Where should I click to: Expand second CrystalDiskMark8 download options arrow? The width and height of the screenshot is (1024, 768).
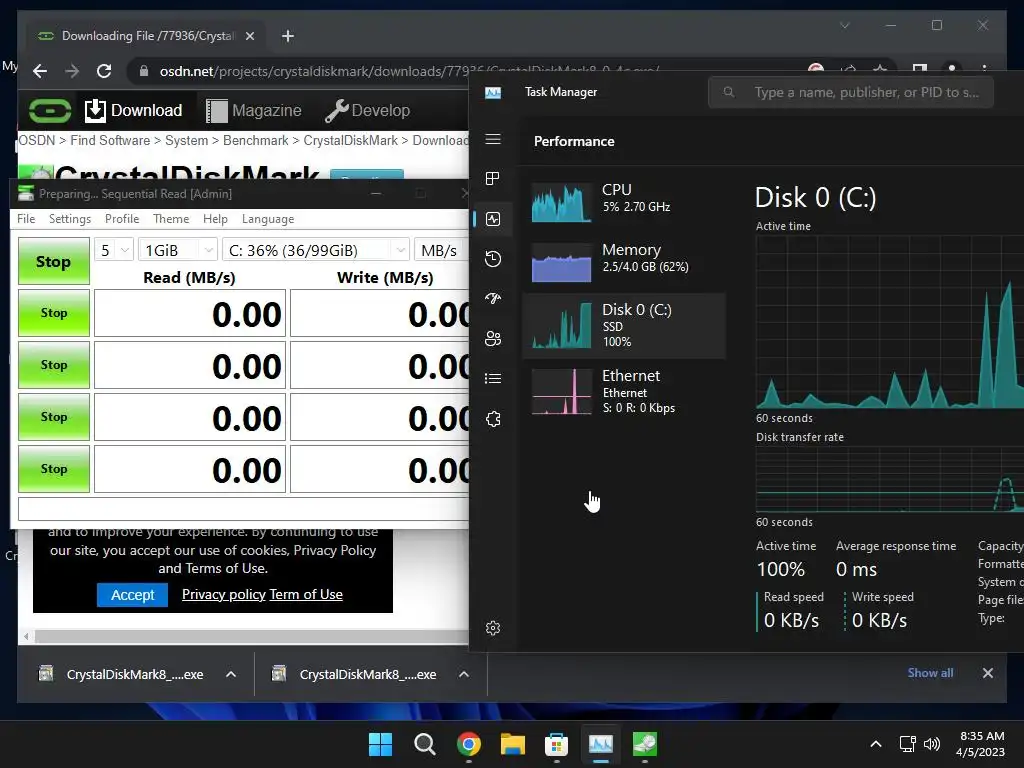click(464, 674)
